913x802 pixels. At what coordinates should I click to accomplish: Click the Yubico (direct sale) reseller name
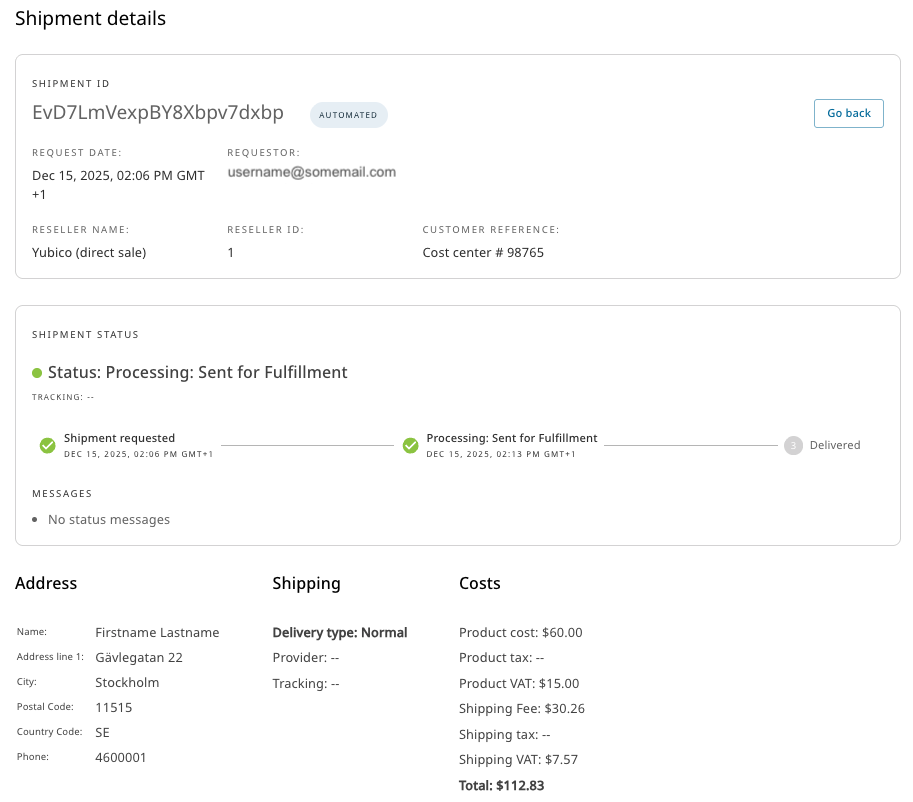click(89, 253)
